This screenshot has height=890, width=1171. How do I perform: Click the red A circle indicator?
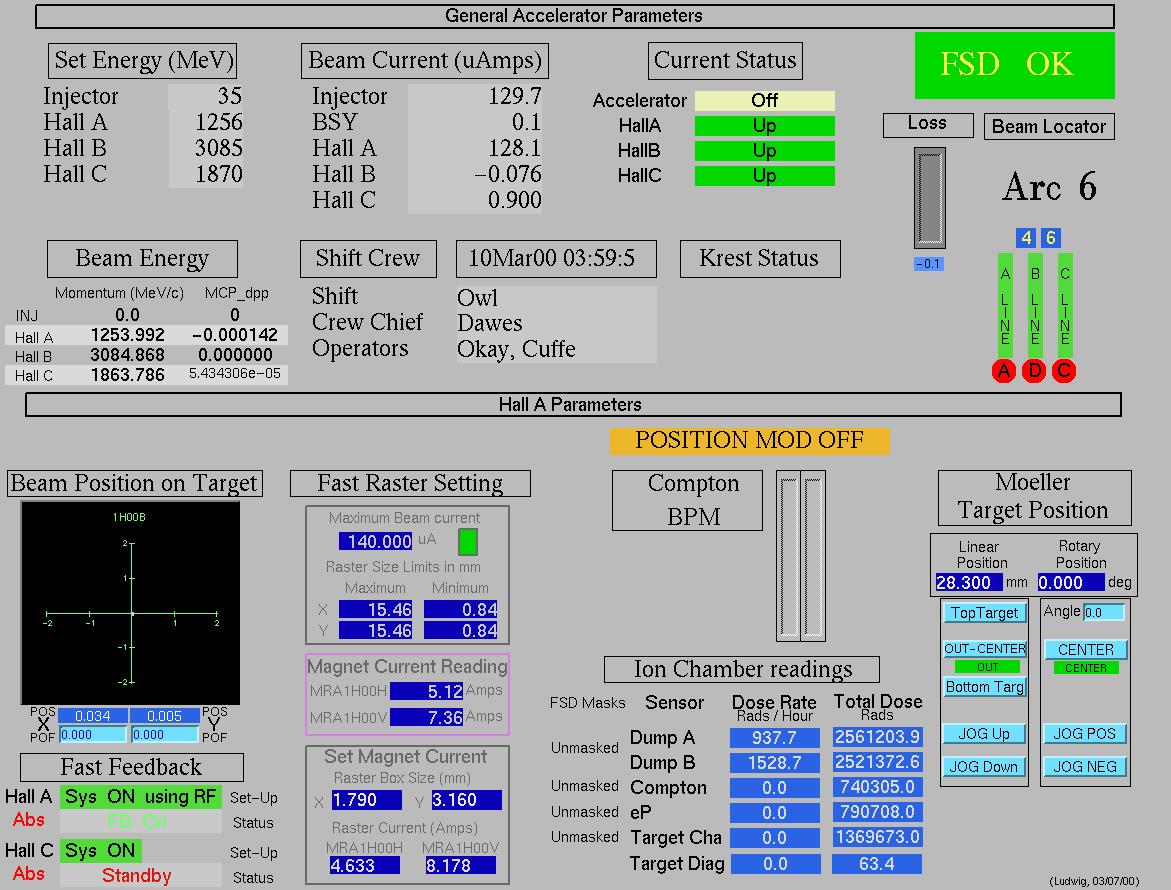1004,371
